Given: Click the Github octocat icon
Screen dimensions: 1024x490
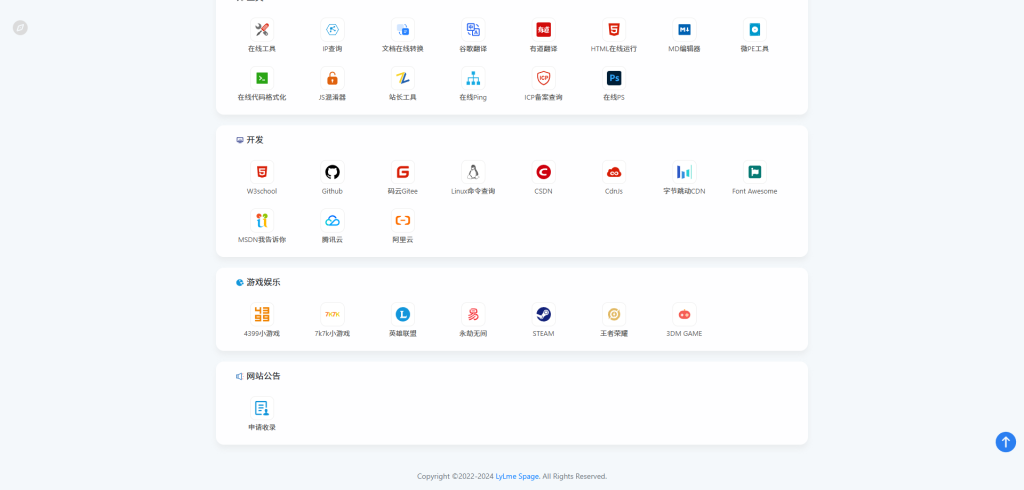Looking at the screenshot, I should pos(332,172).
